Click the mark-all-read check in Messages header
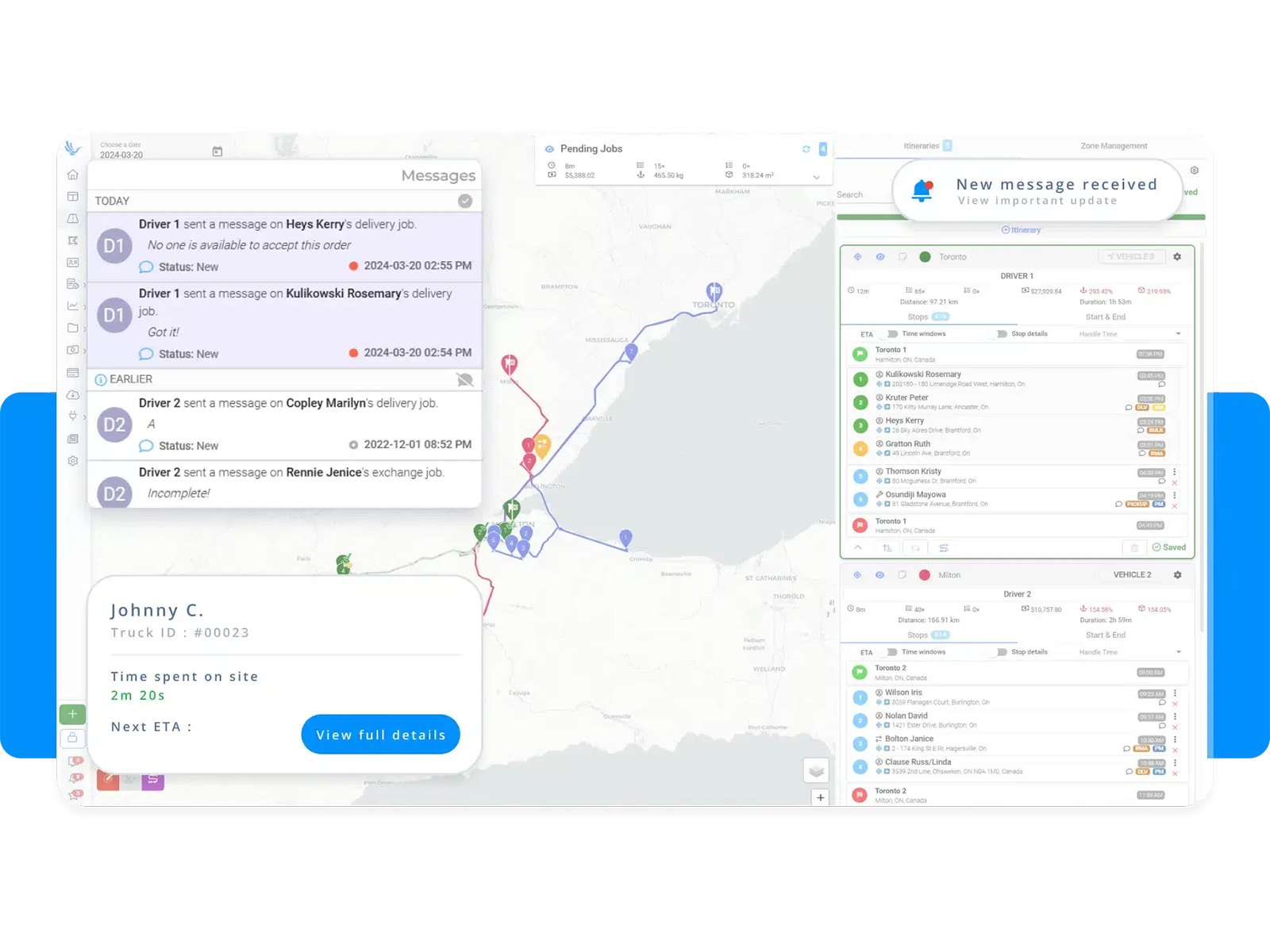Image resolution: width=1270 pixels, height=952 pixels. (465, 201)
